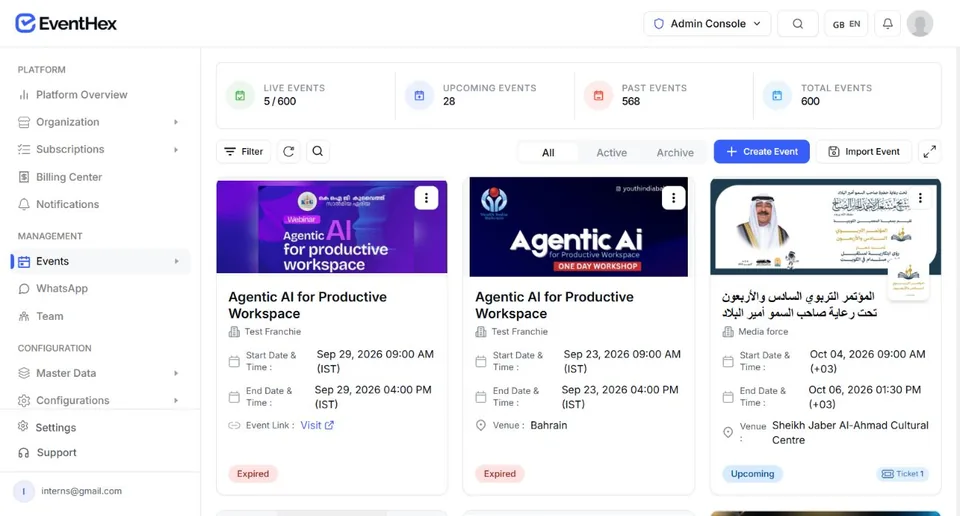Click the Team people icon
This screenshot has width=960, height=516.
coord(24,316)
